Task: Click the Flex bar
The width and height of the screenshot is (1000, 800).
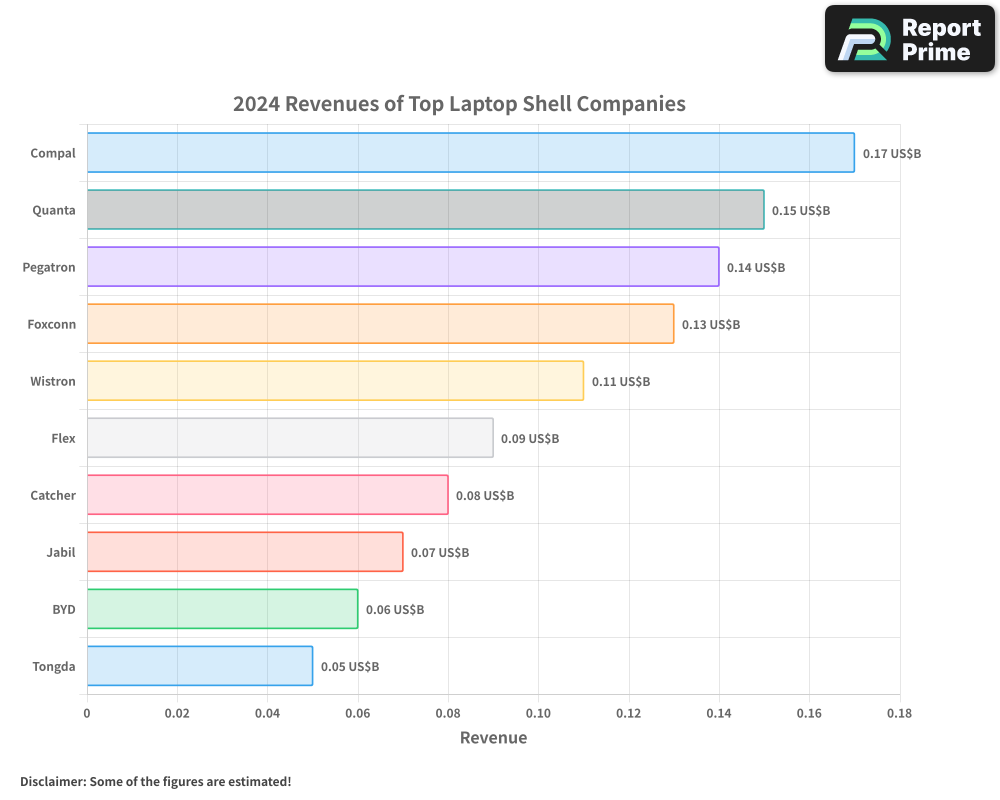Action: click(x=290, y=438)
